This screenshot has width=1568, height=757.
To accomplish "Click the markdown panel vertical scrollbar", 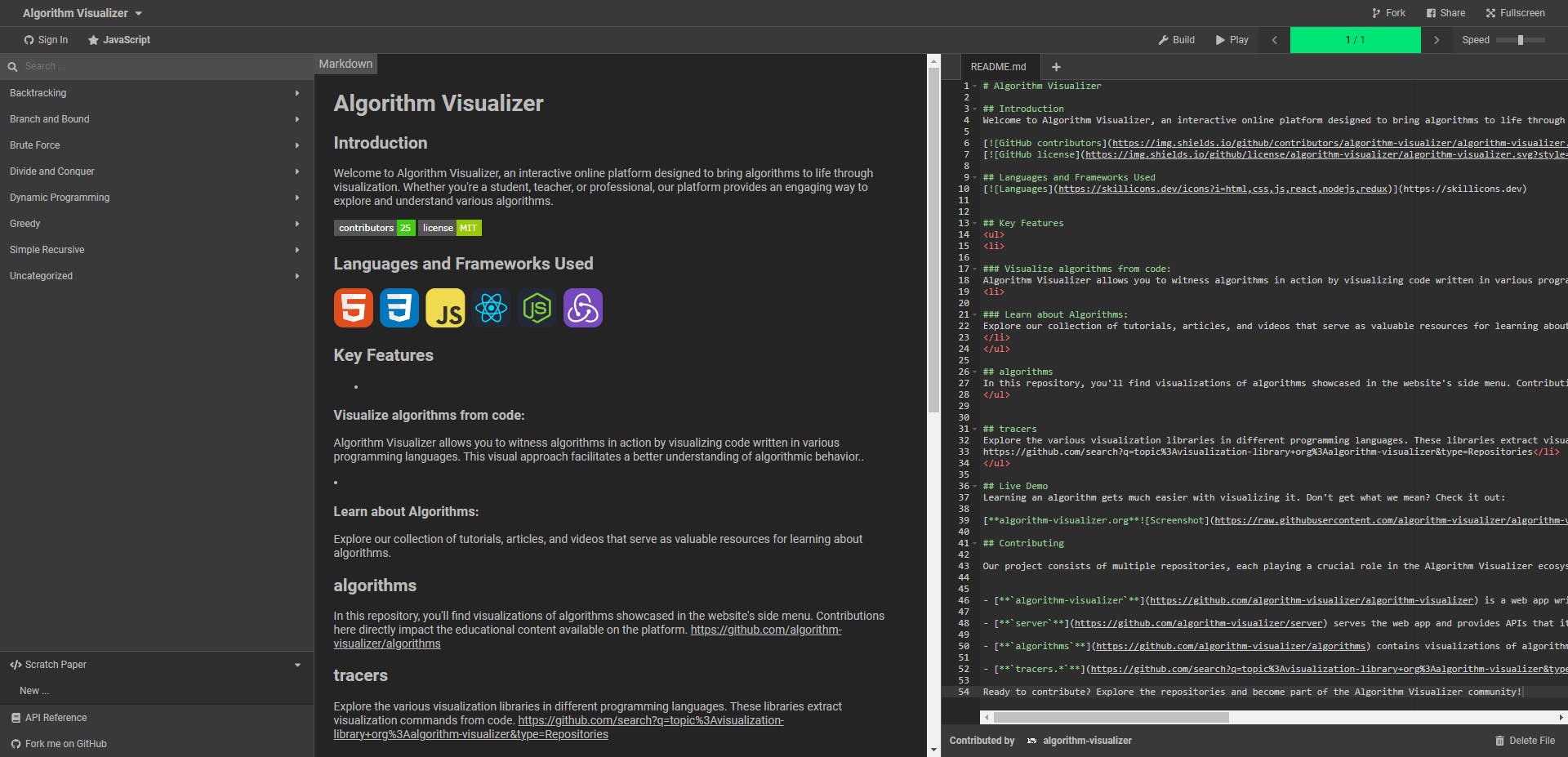I will tap(933, 241).
